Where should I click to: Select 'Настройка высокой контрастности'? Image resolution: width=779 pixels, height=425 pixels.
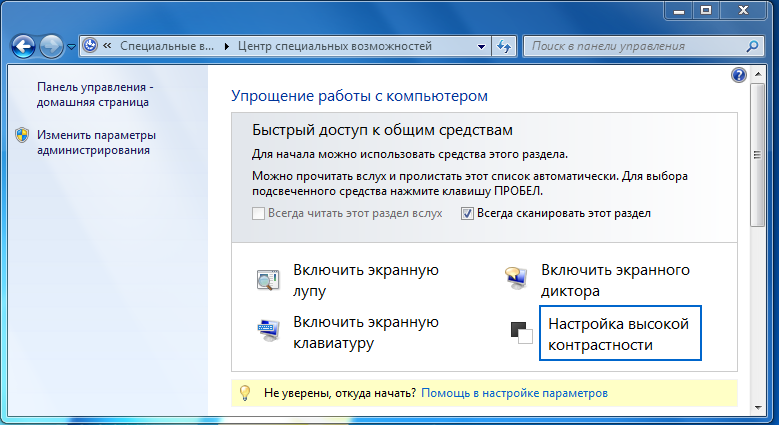pyautogui.click(x=620, y=333)
